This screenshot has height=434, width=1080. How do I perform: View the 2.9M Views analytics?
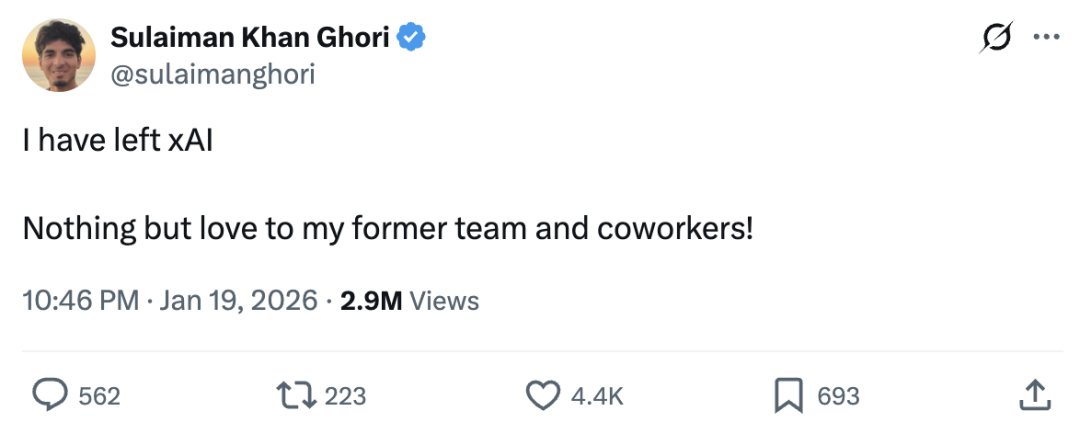[410, 300]
